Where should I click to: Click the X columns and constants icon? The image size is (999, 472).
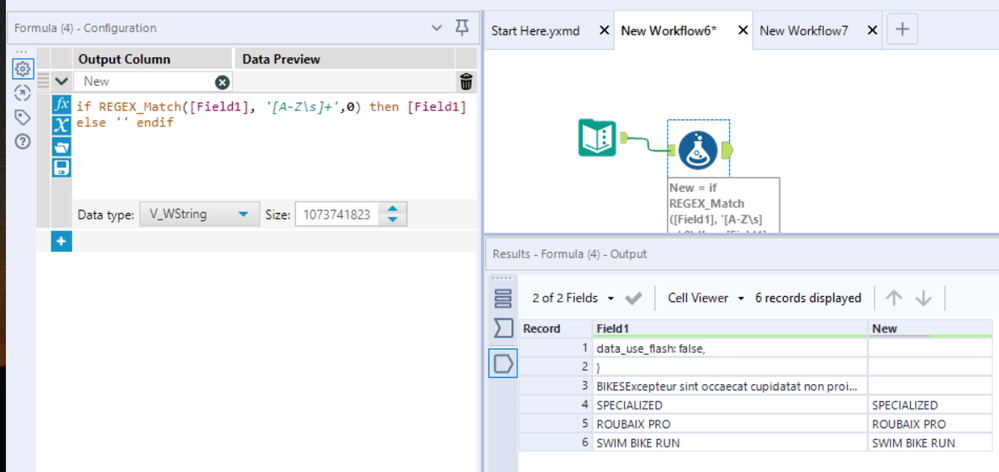(61, 125)
